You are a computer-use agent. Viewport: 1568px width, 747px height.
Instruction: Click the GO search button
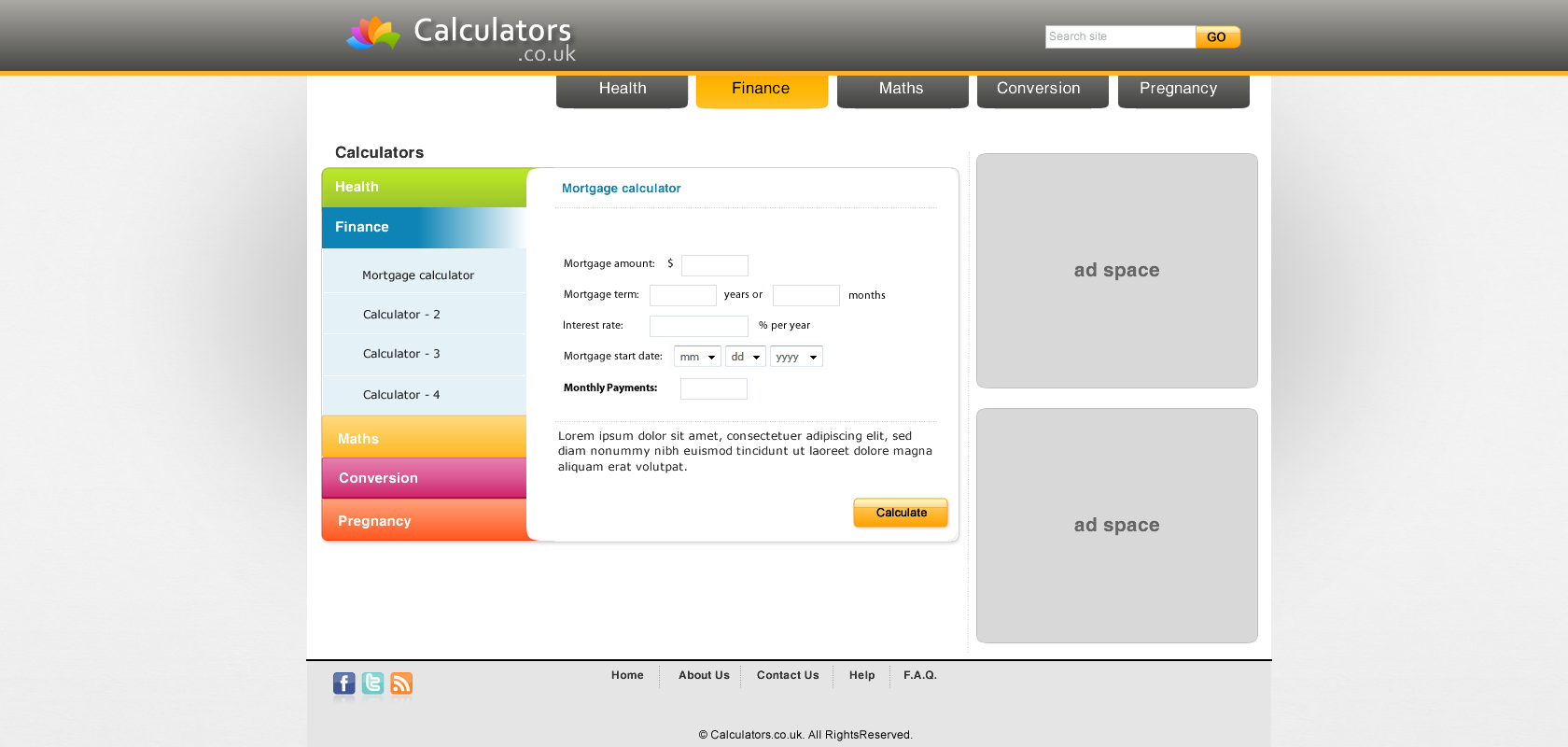1217,37
